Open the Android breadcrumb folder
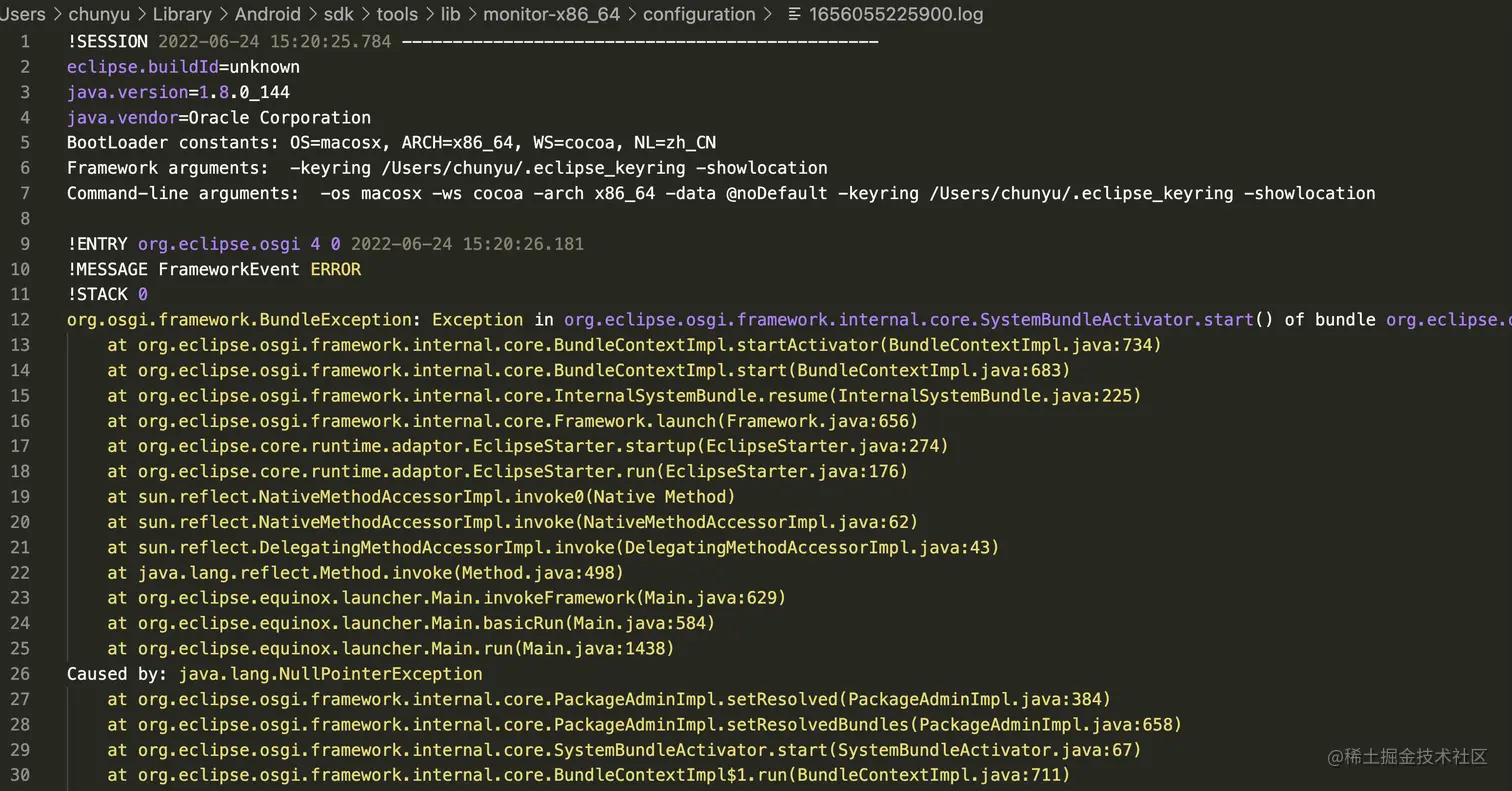Viewport: 1512px width, 791px height. coord(267,14)
